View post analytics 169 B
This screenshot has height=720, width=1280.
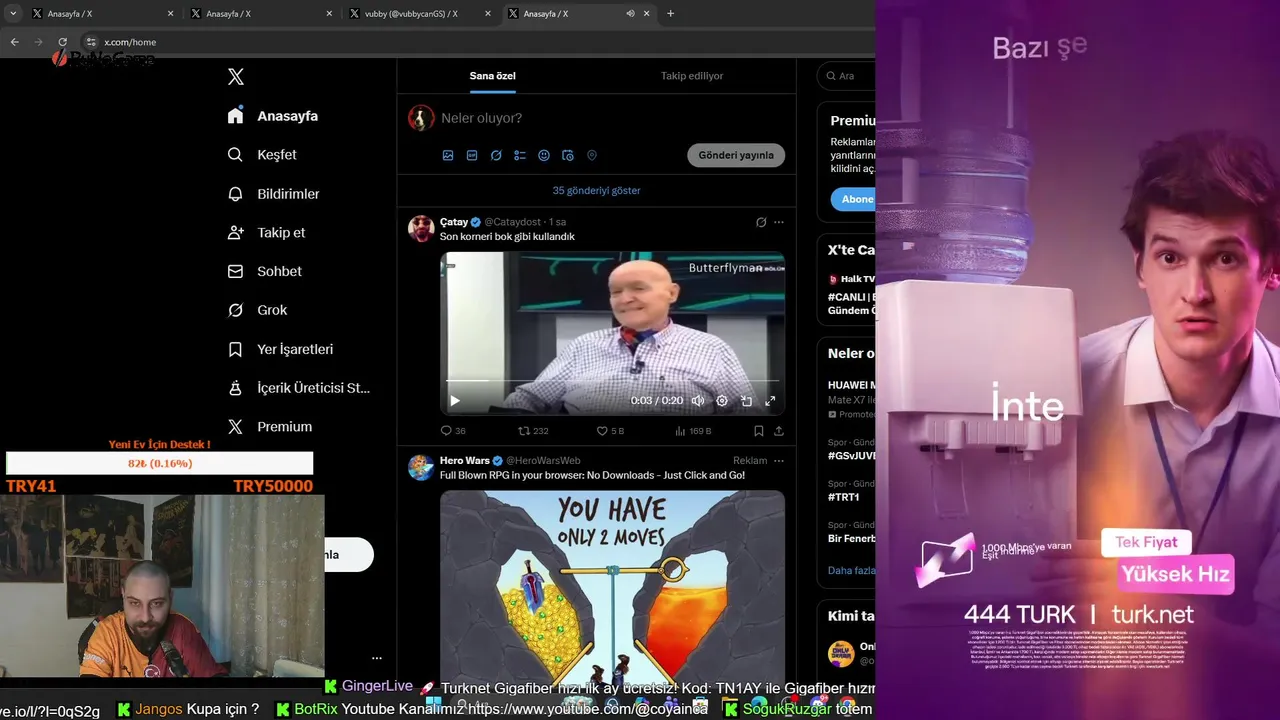click(x=693, y=431)
